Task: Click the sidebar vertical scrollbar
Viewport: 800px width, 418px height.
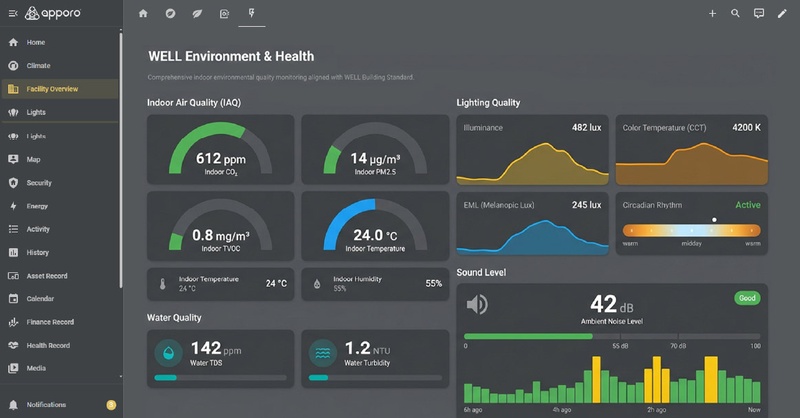Action: 121,161
